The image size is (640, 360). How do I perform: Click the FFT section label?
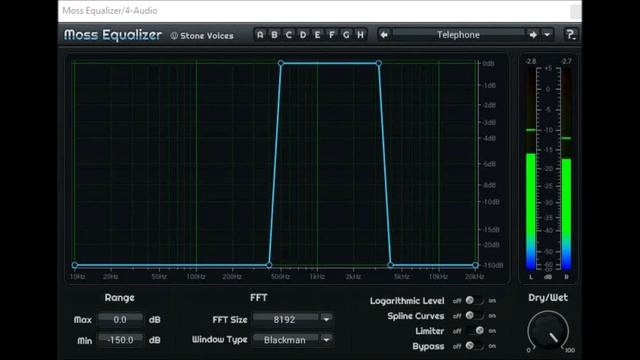(259, 298)
